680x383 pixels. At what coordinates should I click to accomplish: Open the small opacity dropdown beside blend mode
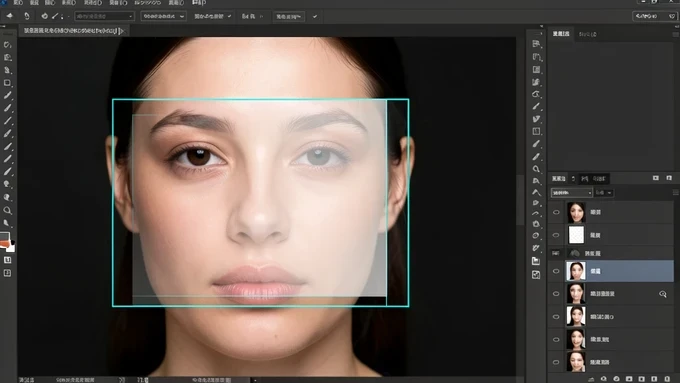pyautogui.click(x=604, y=193)
